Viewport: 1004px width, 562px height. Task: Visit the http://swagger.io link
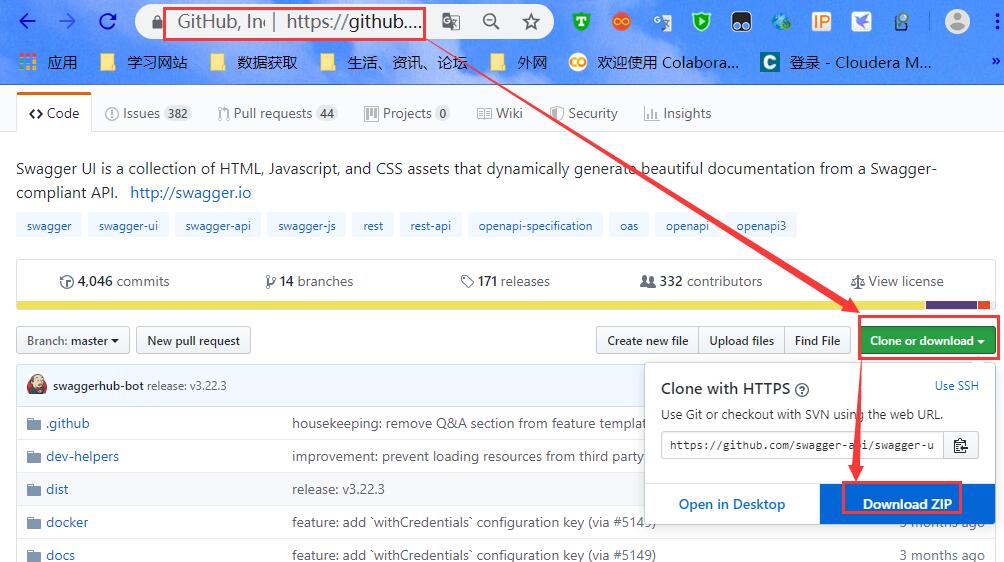click(x=191, y=193)
